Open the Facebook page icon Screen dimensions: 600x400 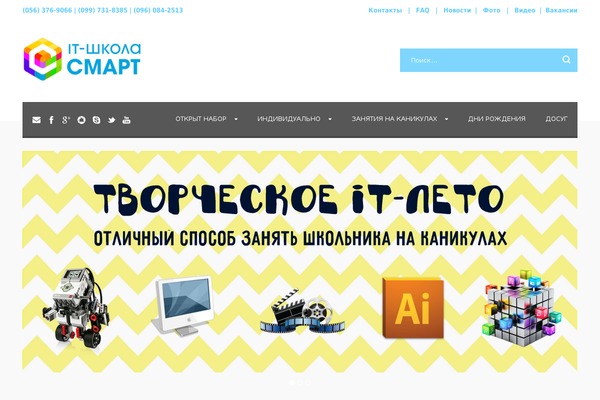coord(51,120)
